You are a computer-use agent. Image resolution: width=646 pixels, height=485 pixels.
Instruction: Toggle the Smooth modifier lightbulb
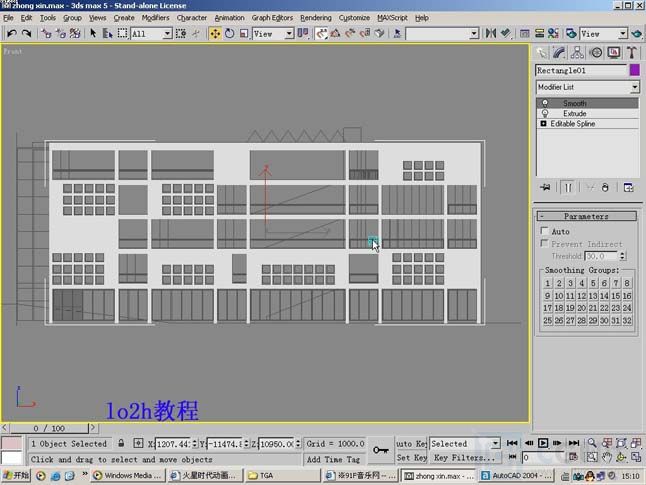(545, 103)
